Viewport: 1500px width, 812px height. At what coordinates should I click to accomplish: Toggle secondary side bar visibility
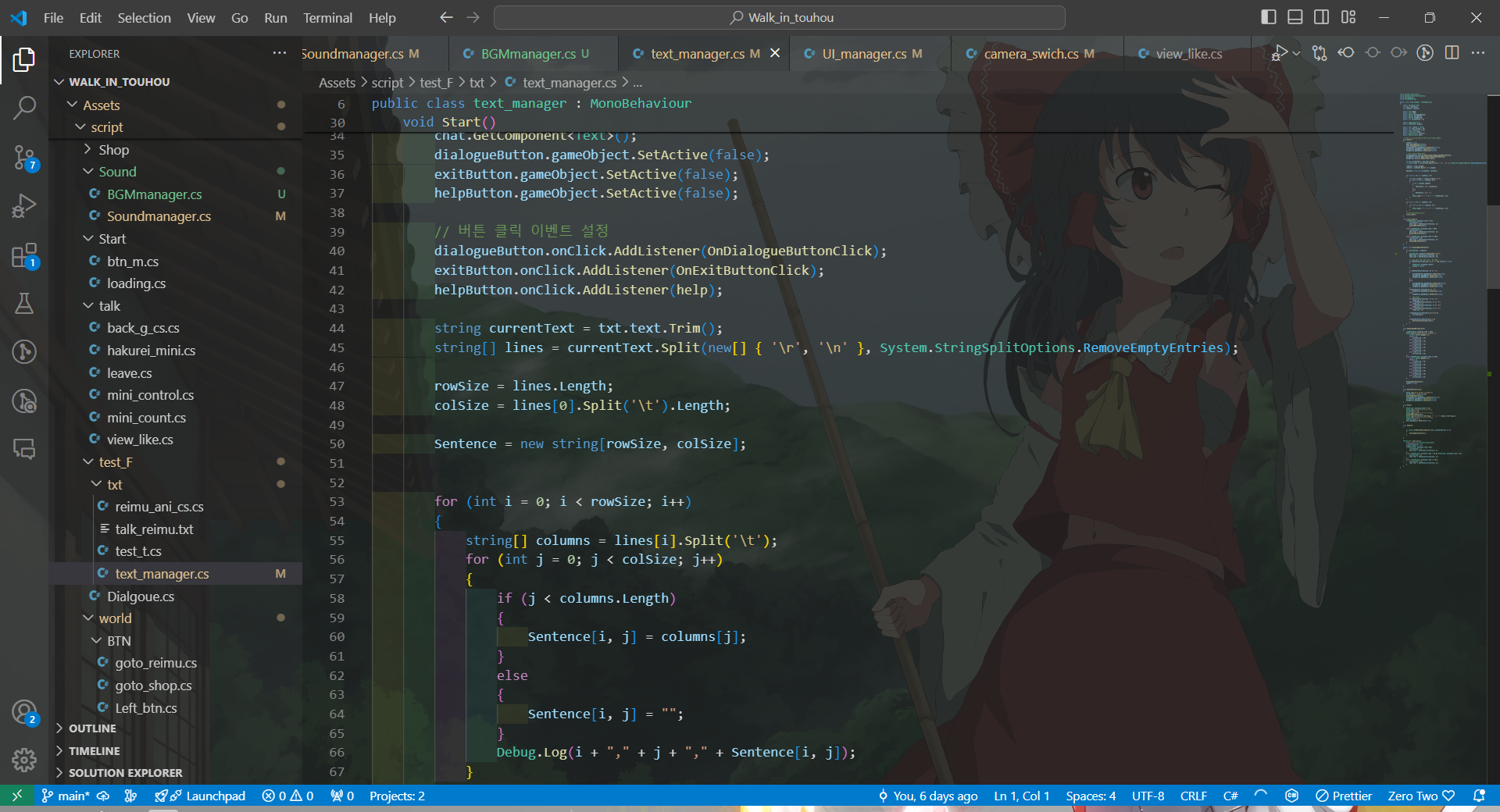tap(1322, 17)
